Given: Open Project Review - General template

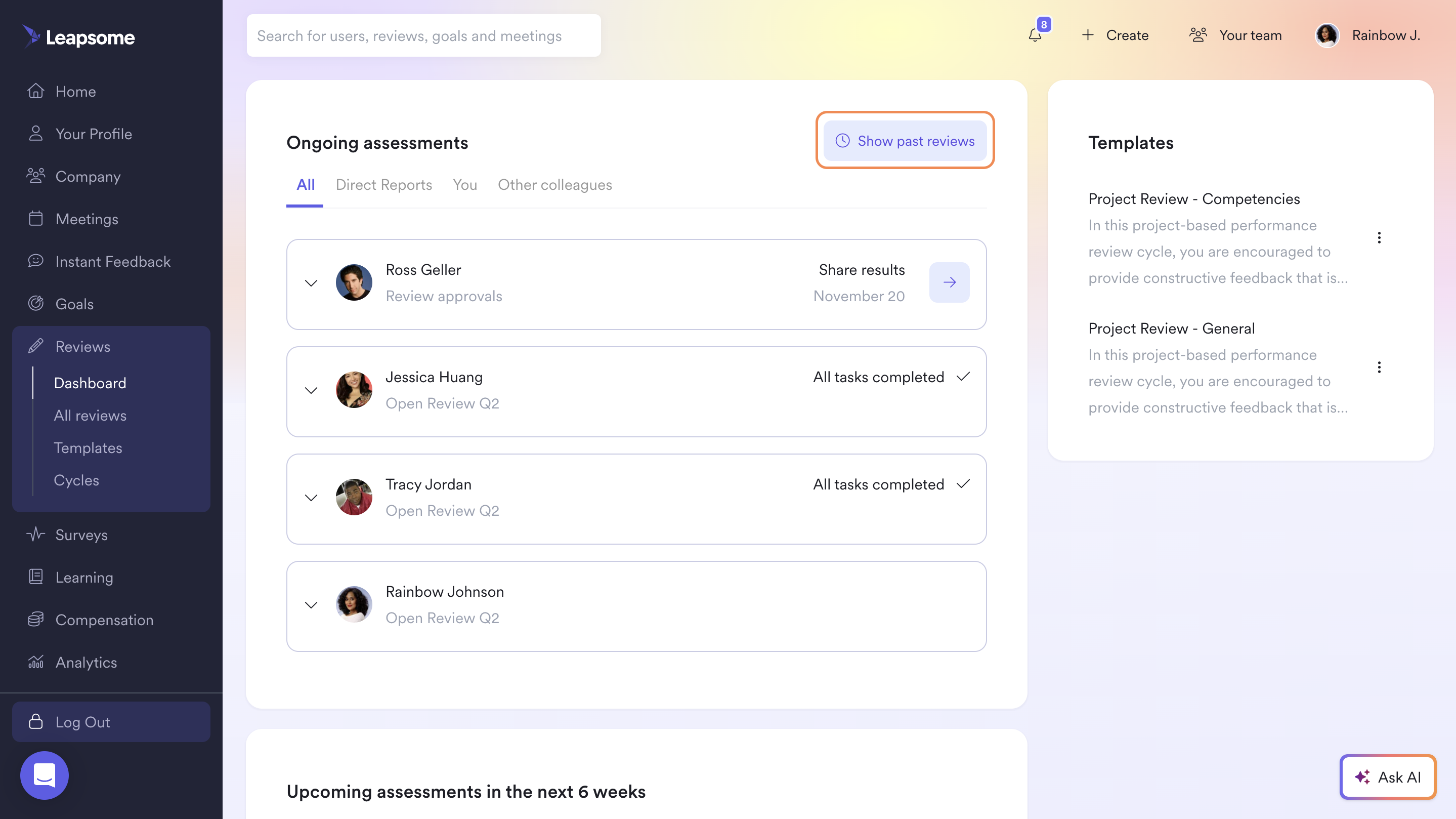Looking at the screenshot, I should coord(1171,328).
